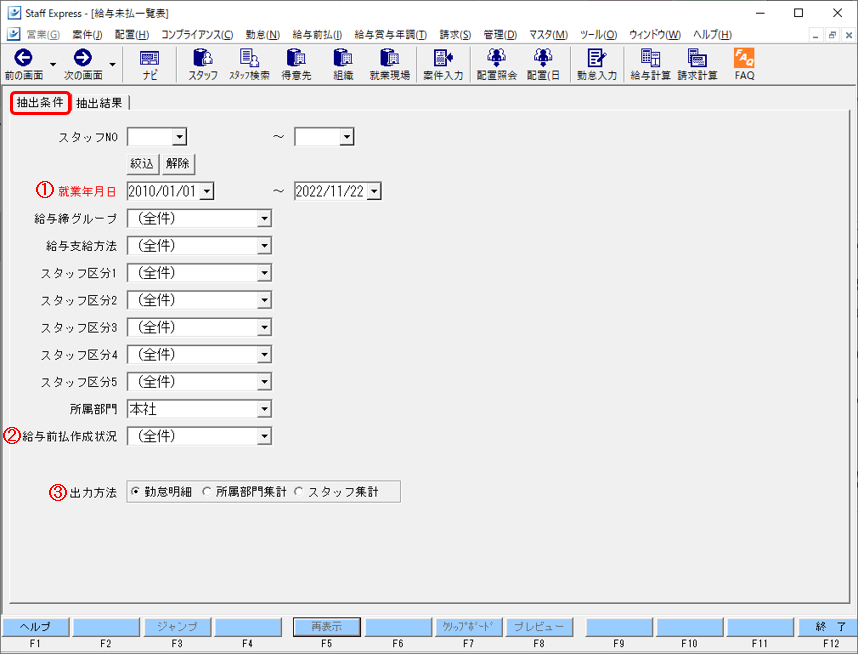Go back with 前の画面 arrow icon
This screenshot has height=654, width=858.
coord(24,58)
